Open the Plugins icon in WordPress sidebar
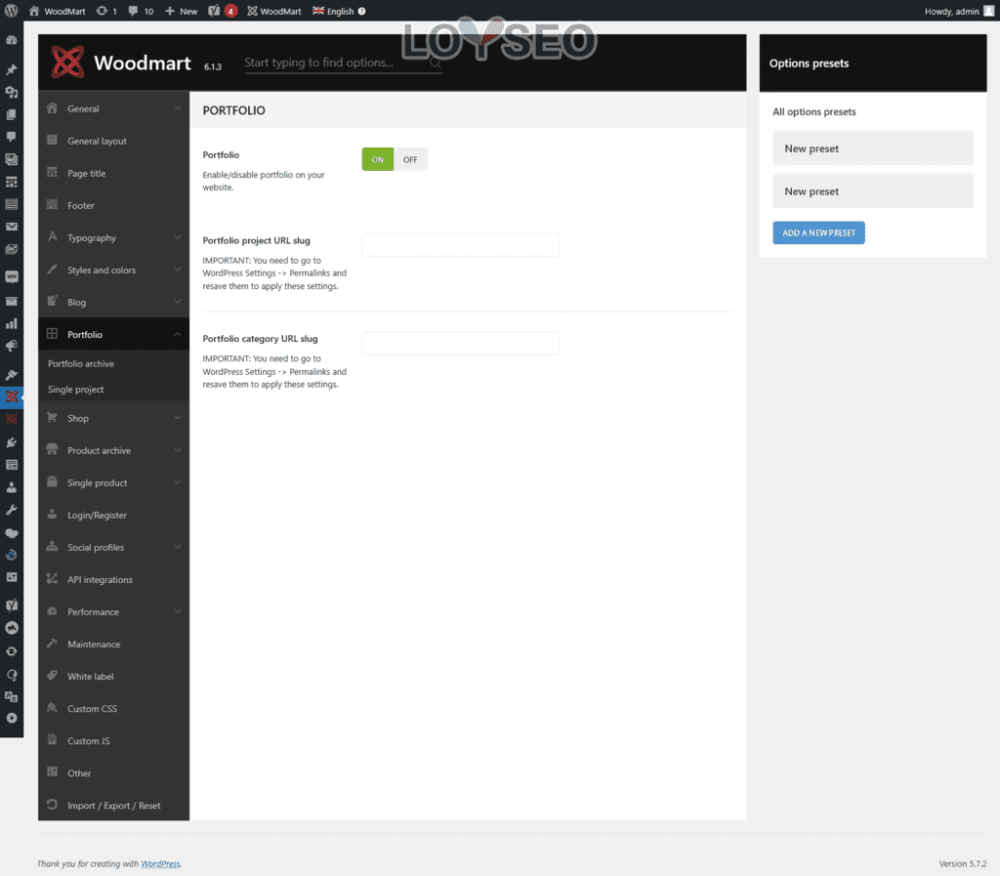This screenshot has height=876, width=1000. click(11, 442)
